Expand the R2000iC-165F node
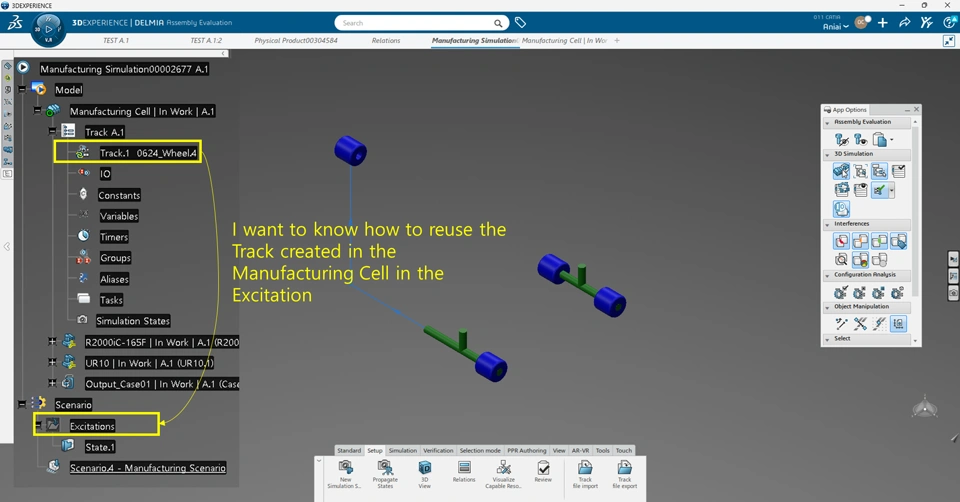 [x=53, y=342]
